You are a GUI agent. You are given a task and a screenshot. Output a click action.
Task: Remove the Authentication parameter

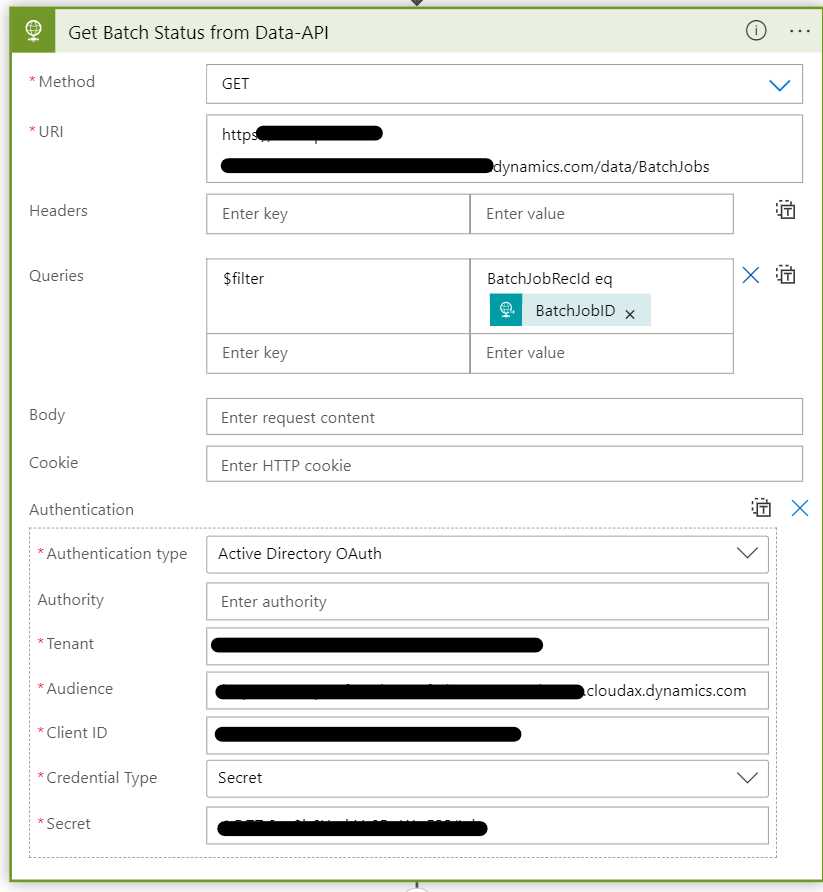click(x=799, y=508)
